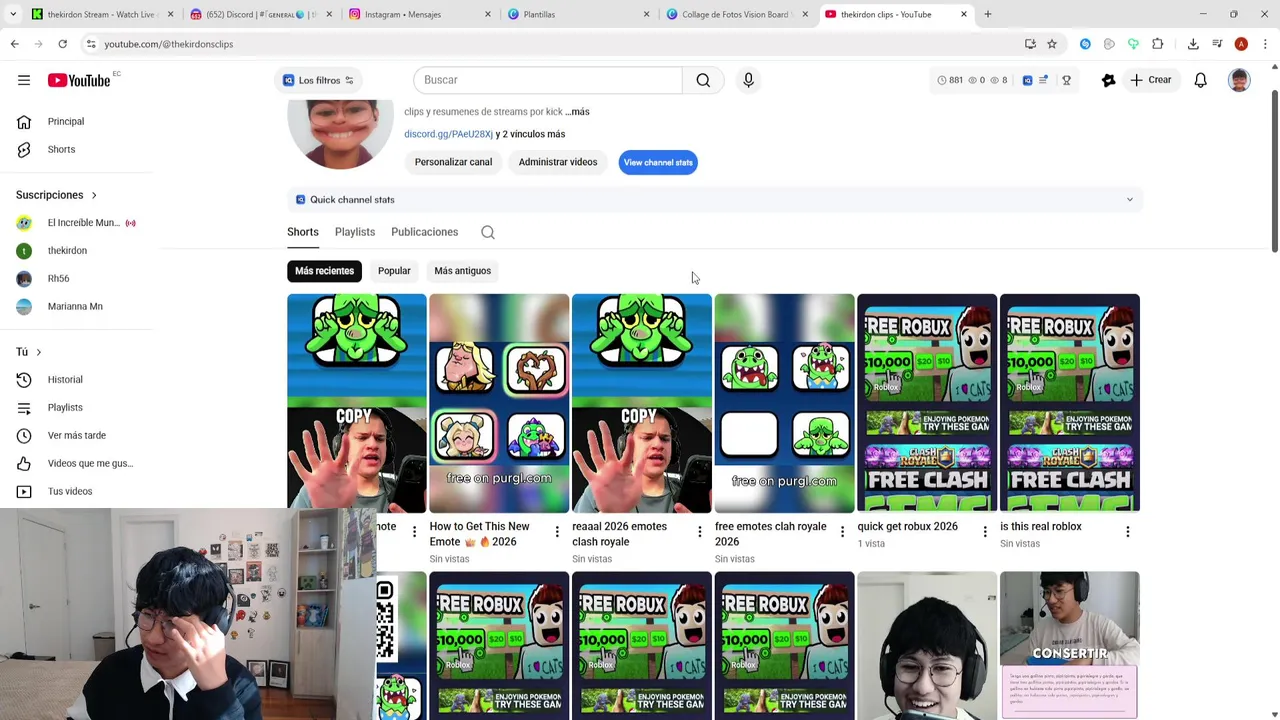Go back in browser history

pos(14,44)
